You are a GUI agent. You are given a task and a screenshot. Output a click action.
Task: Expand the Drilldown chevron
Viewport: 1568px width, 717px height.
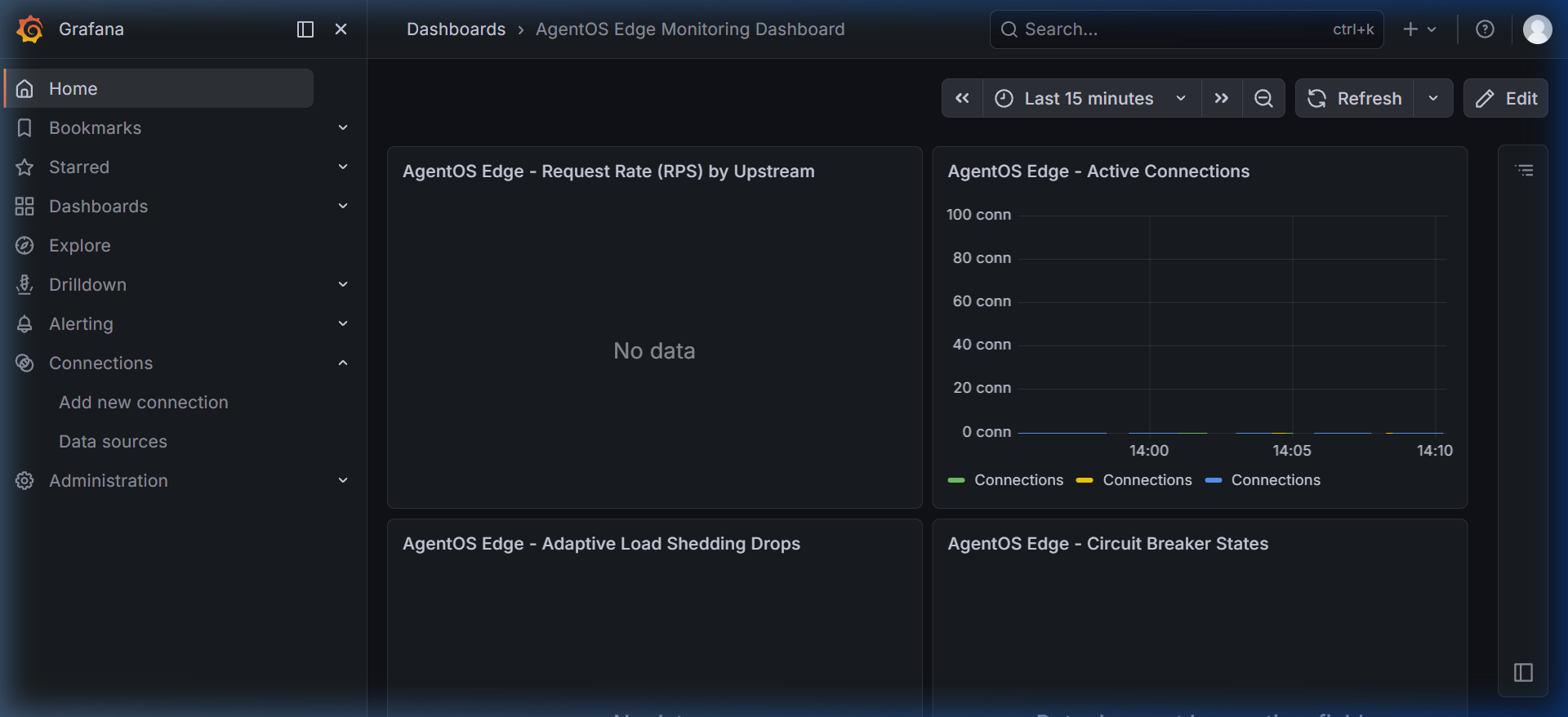point(343,285)
